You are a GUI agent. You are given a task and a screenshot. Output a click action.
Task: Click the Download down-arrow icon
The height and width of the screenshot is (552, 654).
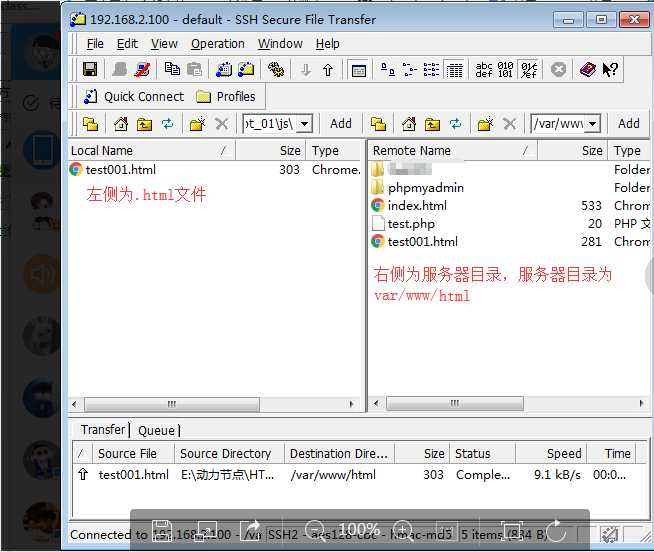pos(306,70)
